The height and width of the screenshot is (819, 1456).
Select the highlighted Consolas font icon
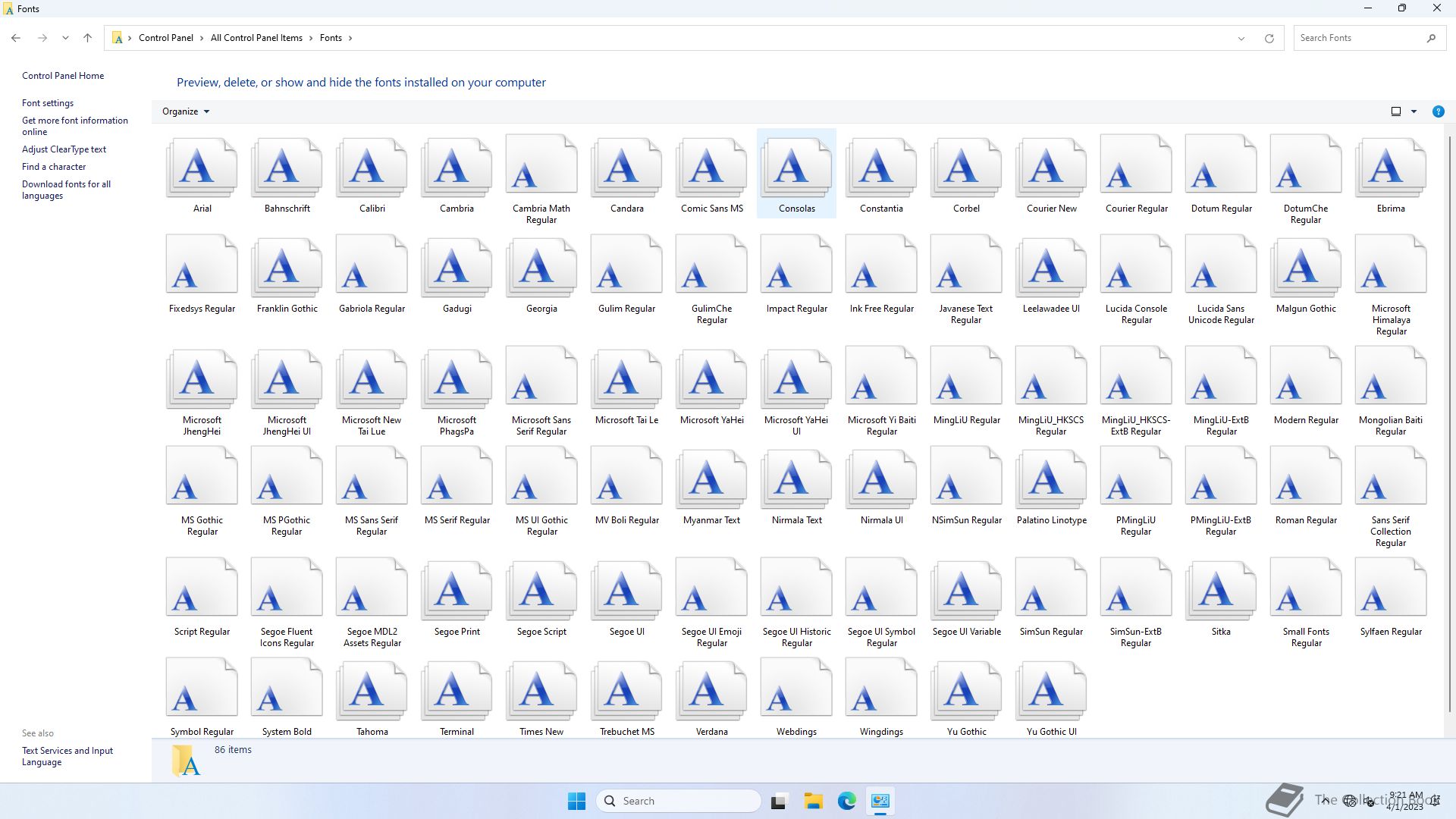coord(796,166)
